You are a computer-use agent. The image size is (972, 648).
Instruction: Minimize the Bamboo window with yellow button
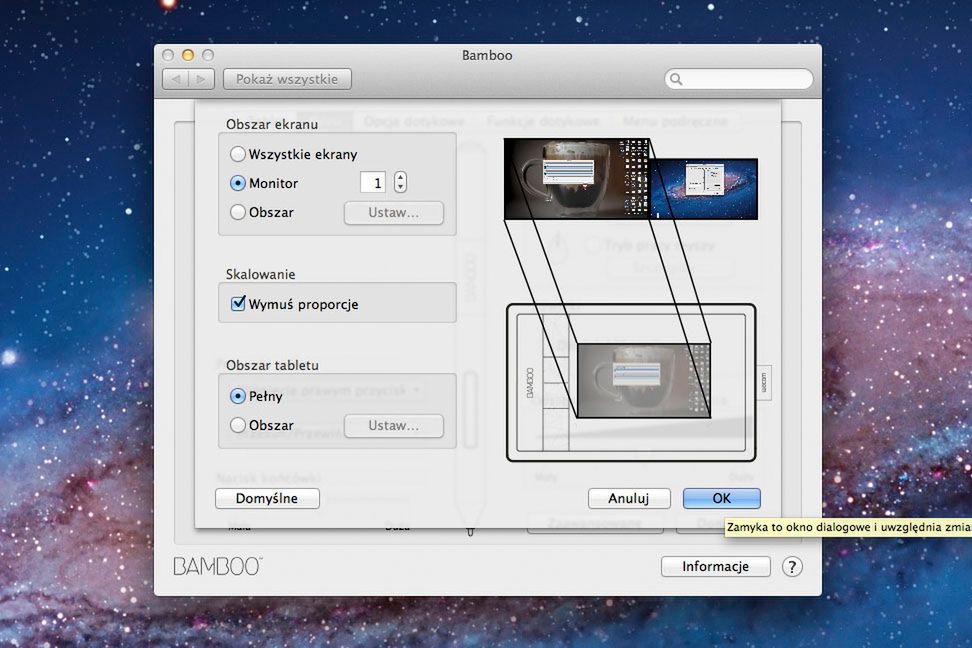(x=188, y=55)
